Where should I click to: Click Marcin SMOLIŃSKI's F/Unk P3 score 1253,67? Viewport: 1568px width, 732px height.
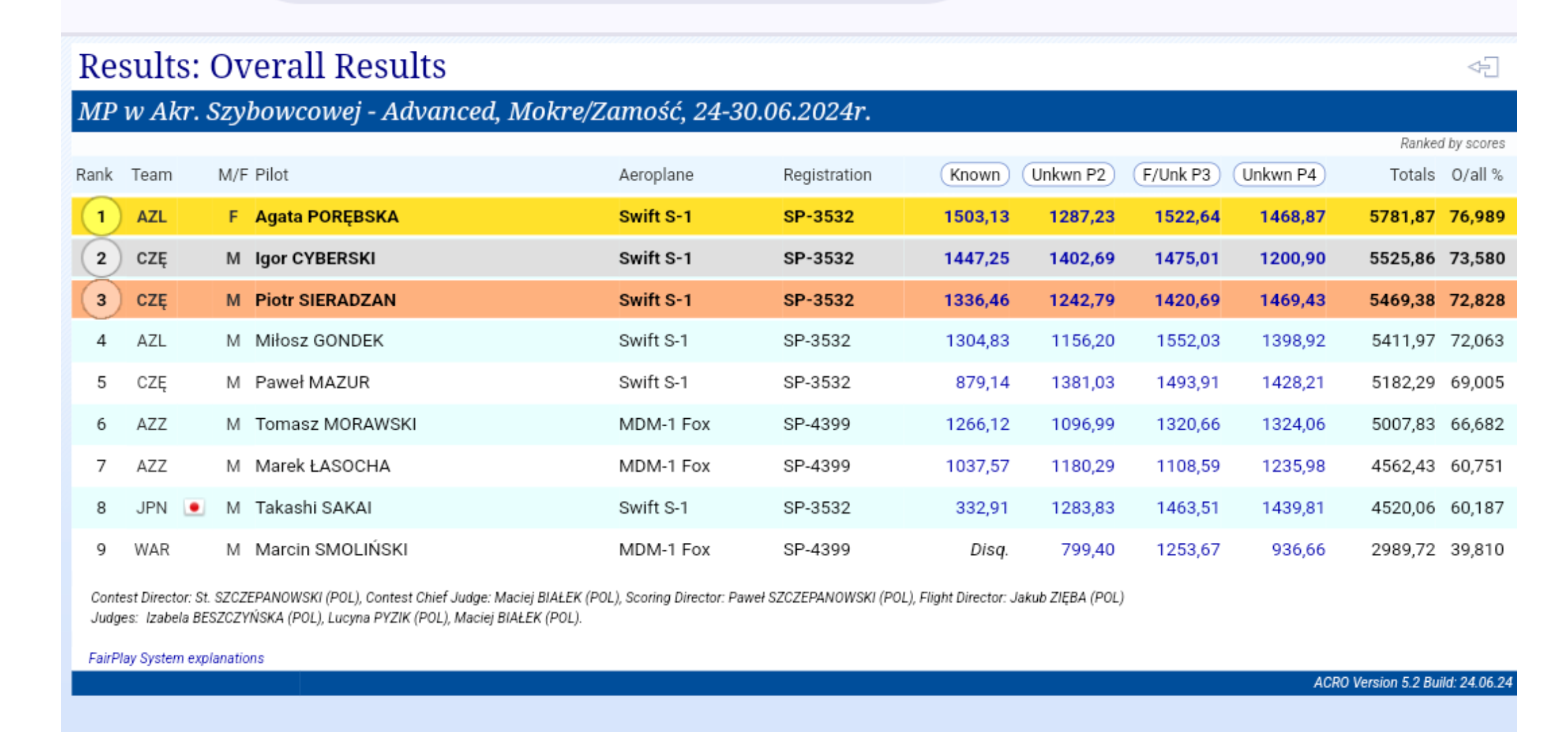coord(1188,550)
